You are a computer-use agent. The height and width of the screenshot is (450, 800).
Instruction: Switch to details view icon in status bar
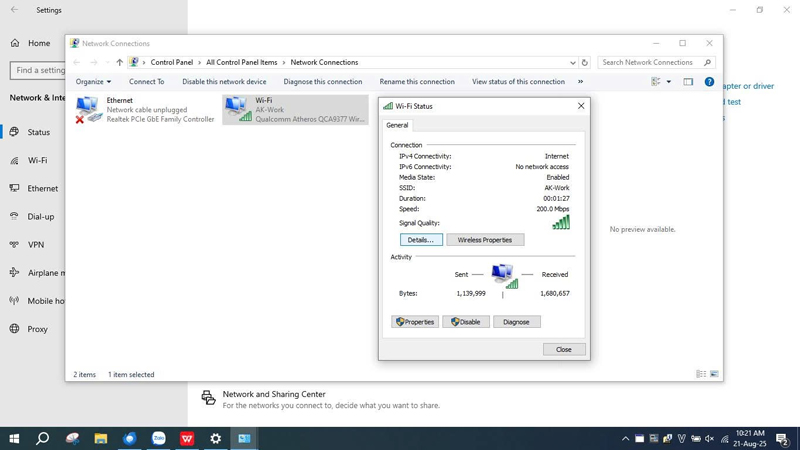click(x=701, y=374)
